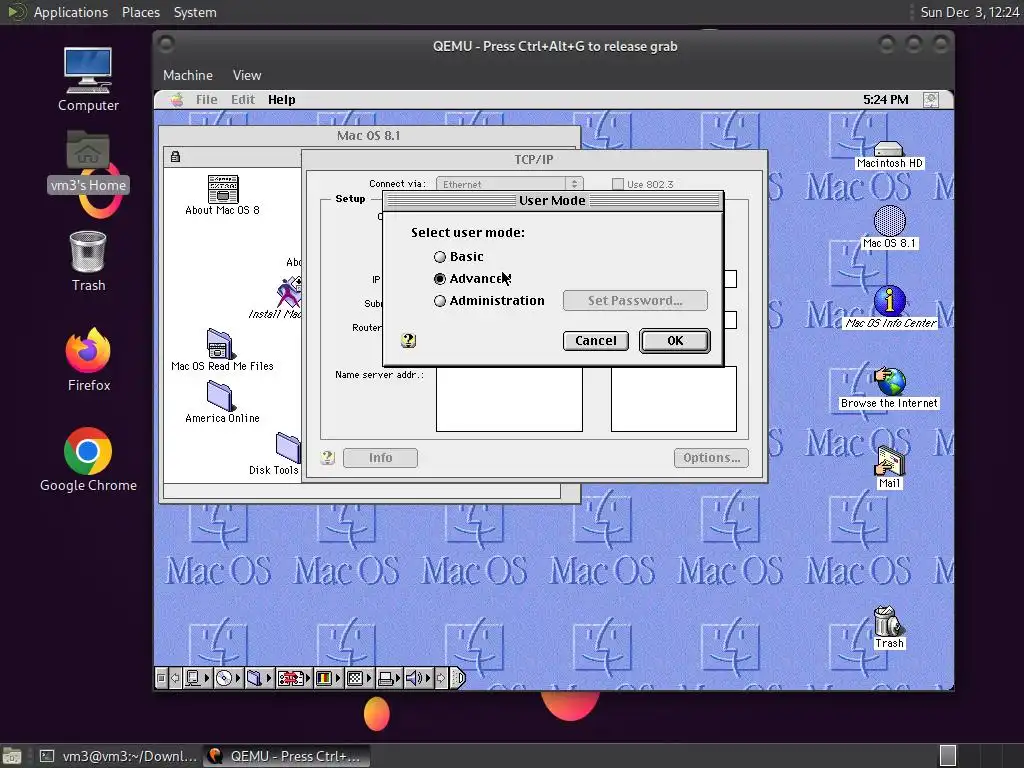Open the System menu in top panel
The image size is (1024, 768).
[x=195, y=12]
